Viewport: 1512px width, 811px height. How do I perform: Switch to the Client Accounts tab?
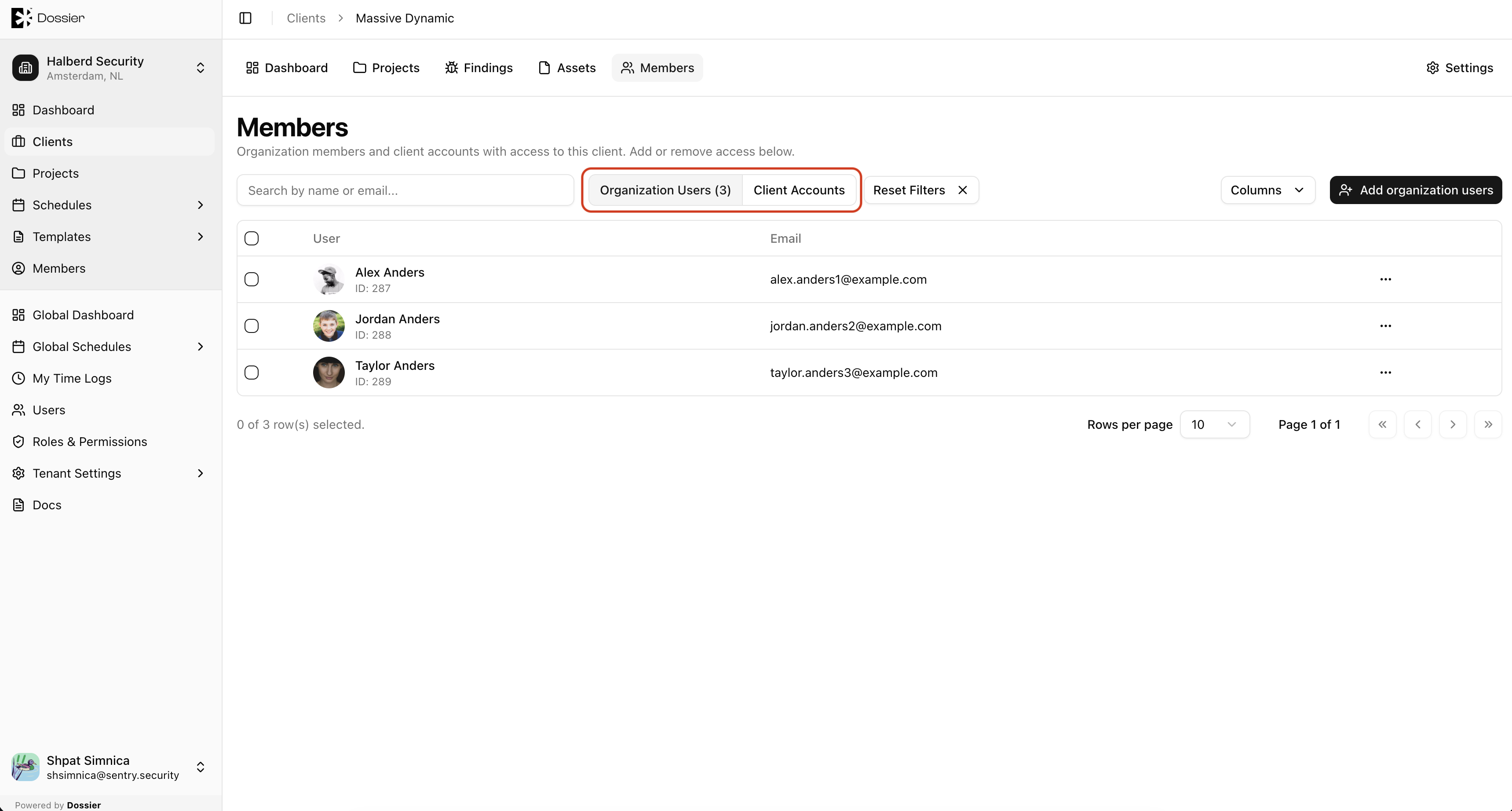[x=799, y=190]
